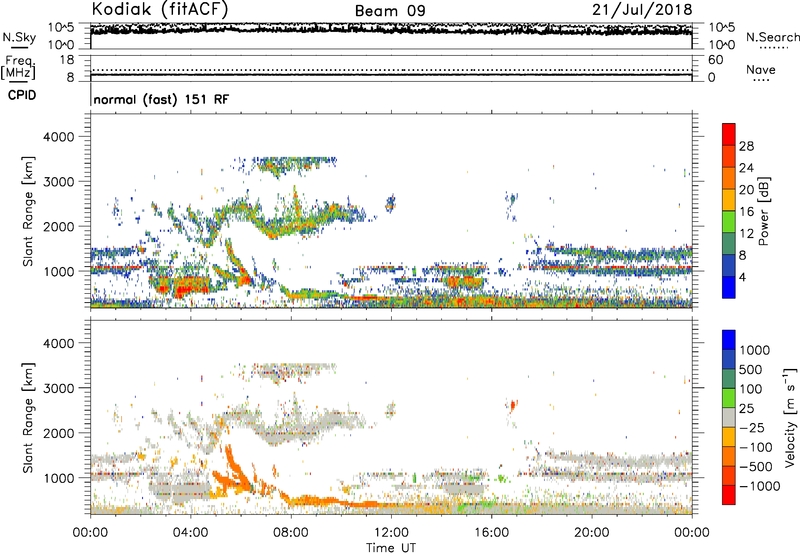Screen dimensions: 800x554
Task: Click the Nave legend label
Action: click(x=761, y=69)
